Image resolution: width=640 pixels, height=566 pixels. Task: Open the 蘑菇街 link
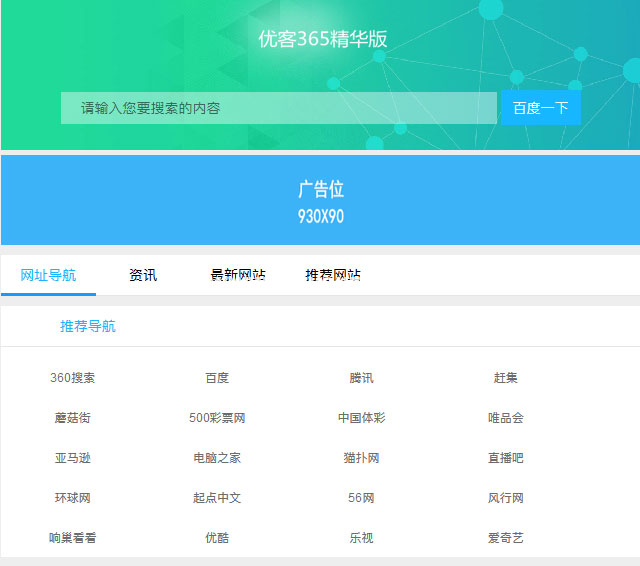pyautogui.click(x=73, y=418)
